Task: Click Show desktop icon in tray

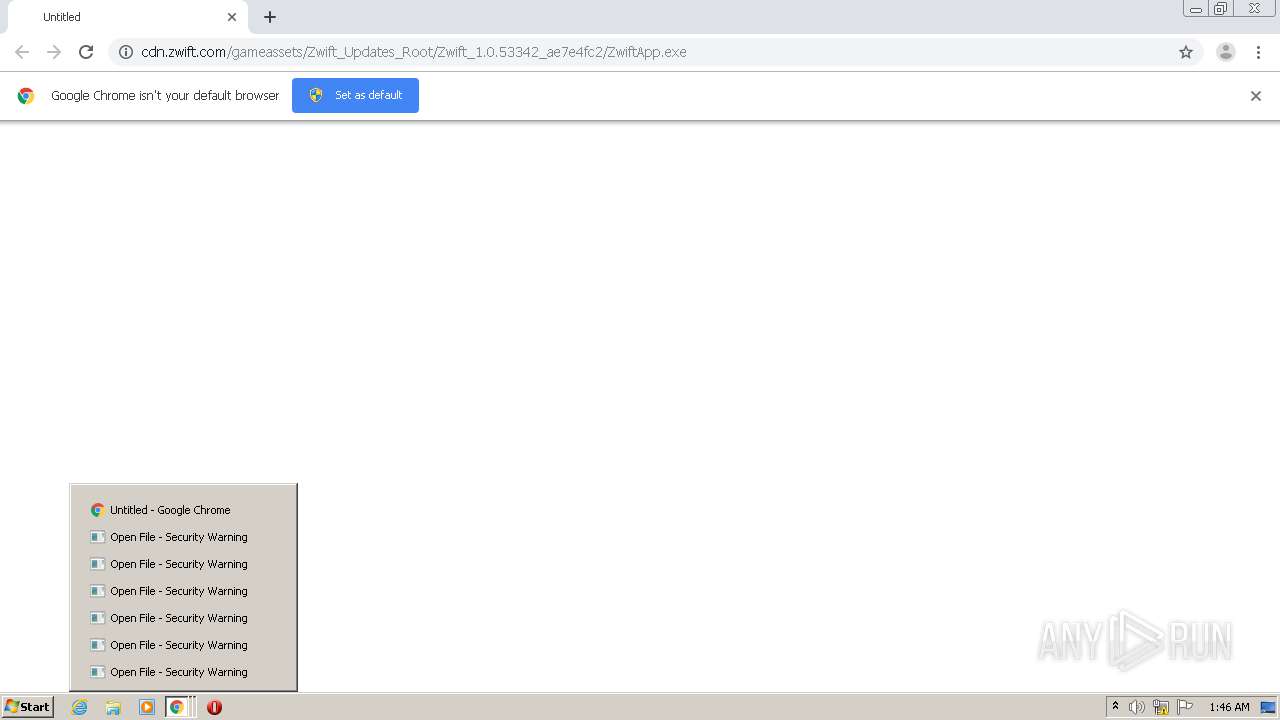Action: click(1268, 707)
